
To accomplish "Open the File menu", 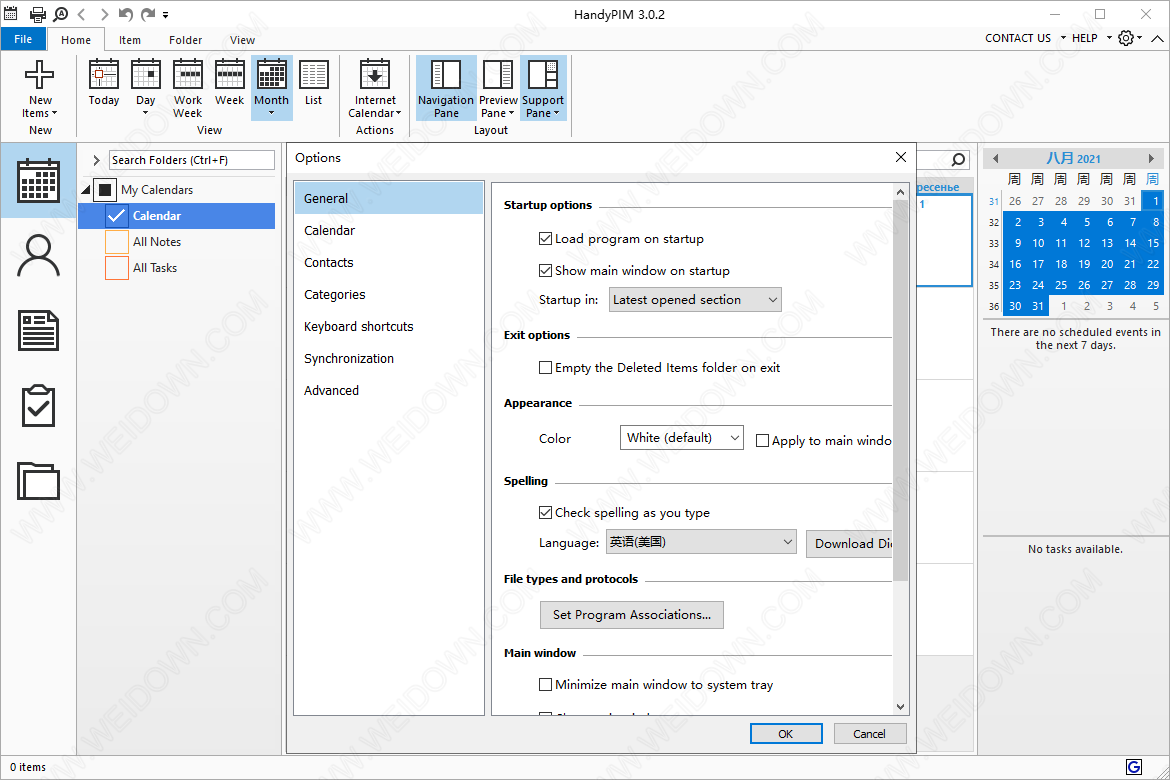I will point(24,39).
